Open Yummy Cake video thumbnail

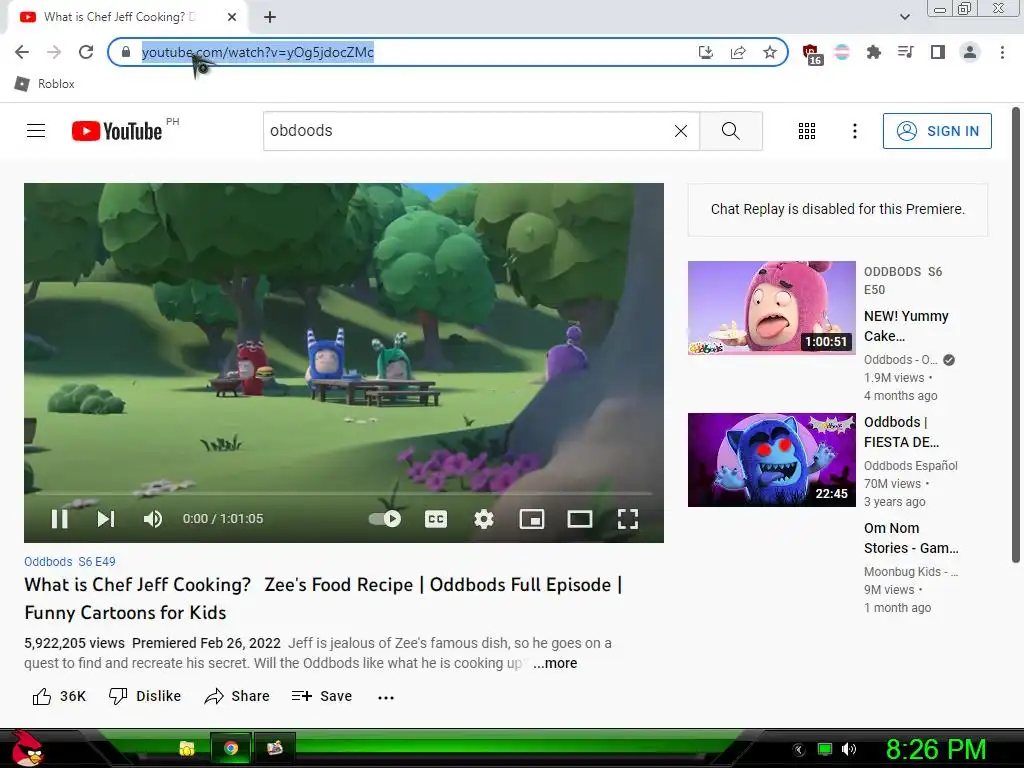point(771,308)
